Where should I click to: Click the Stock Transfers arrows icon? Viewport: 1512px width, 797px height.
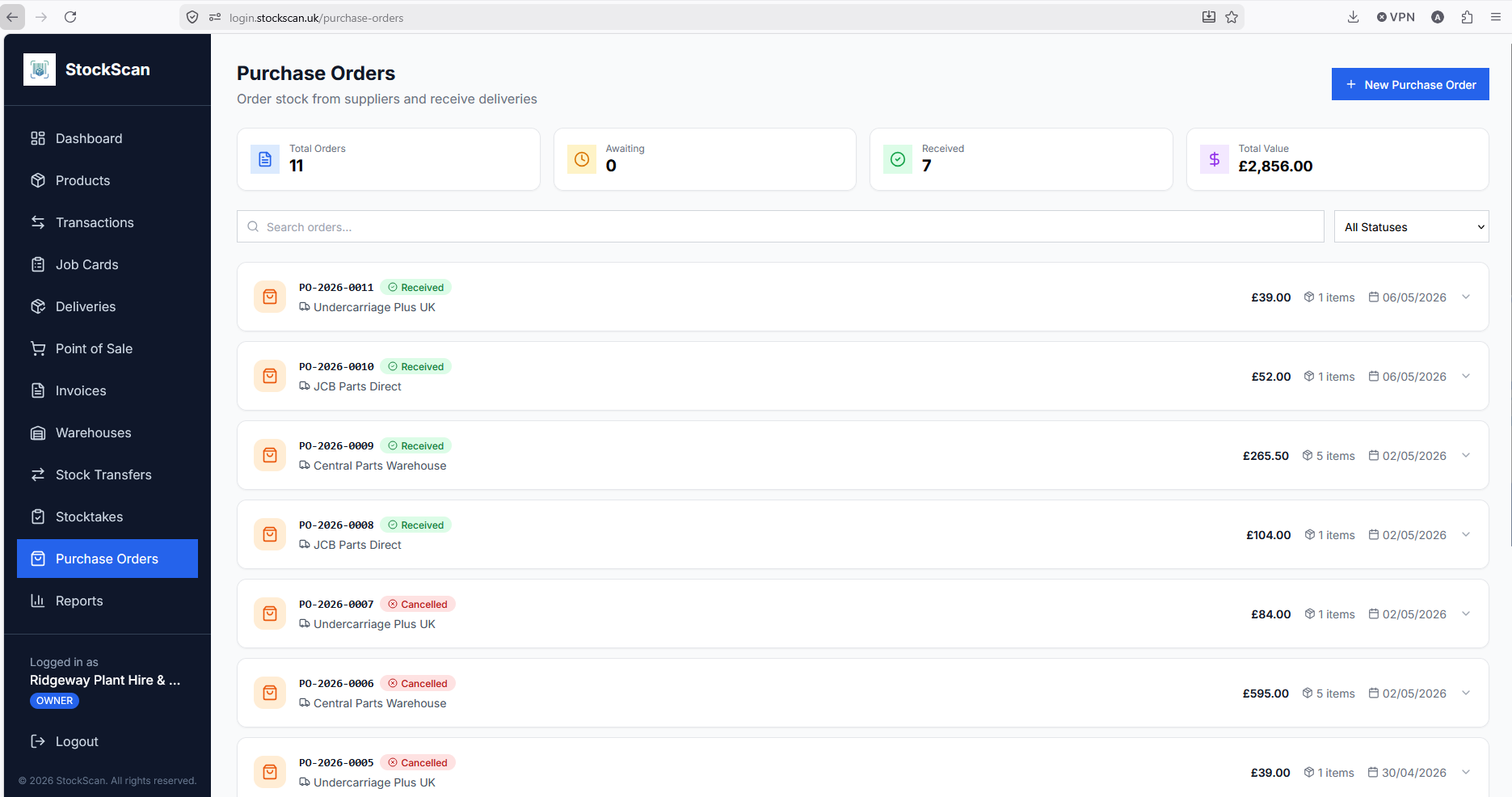coord(38,474)
